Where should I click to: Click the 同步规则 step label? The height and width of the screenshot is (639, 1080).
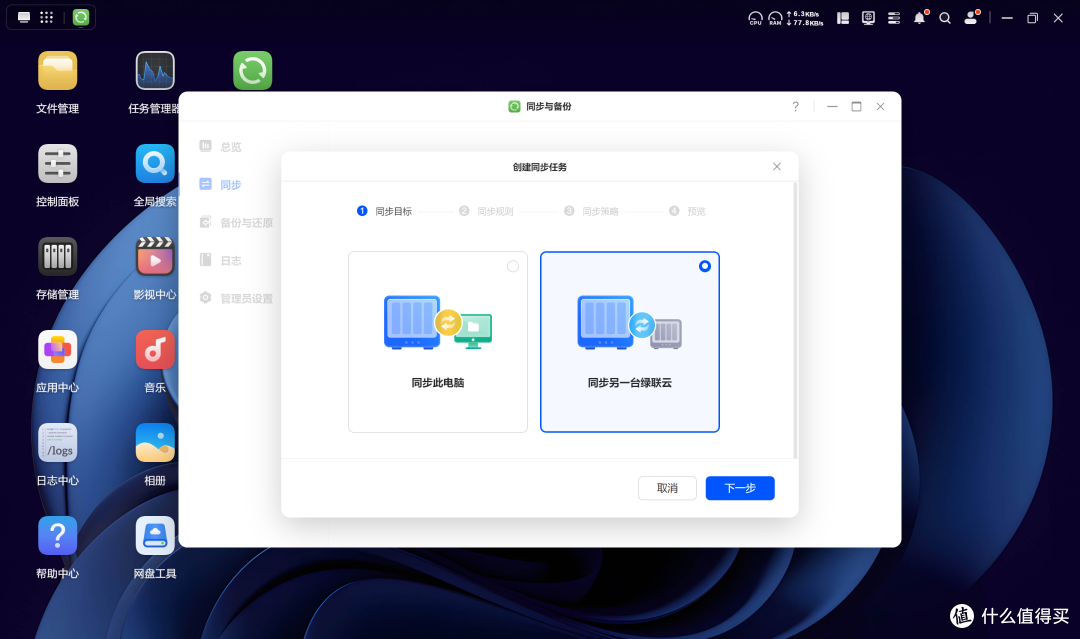[x=495, y=211]
